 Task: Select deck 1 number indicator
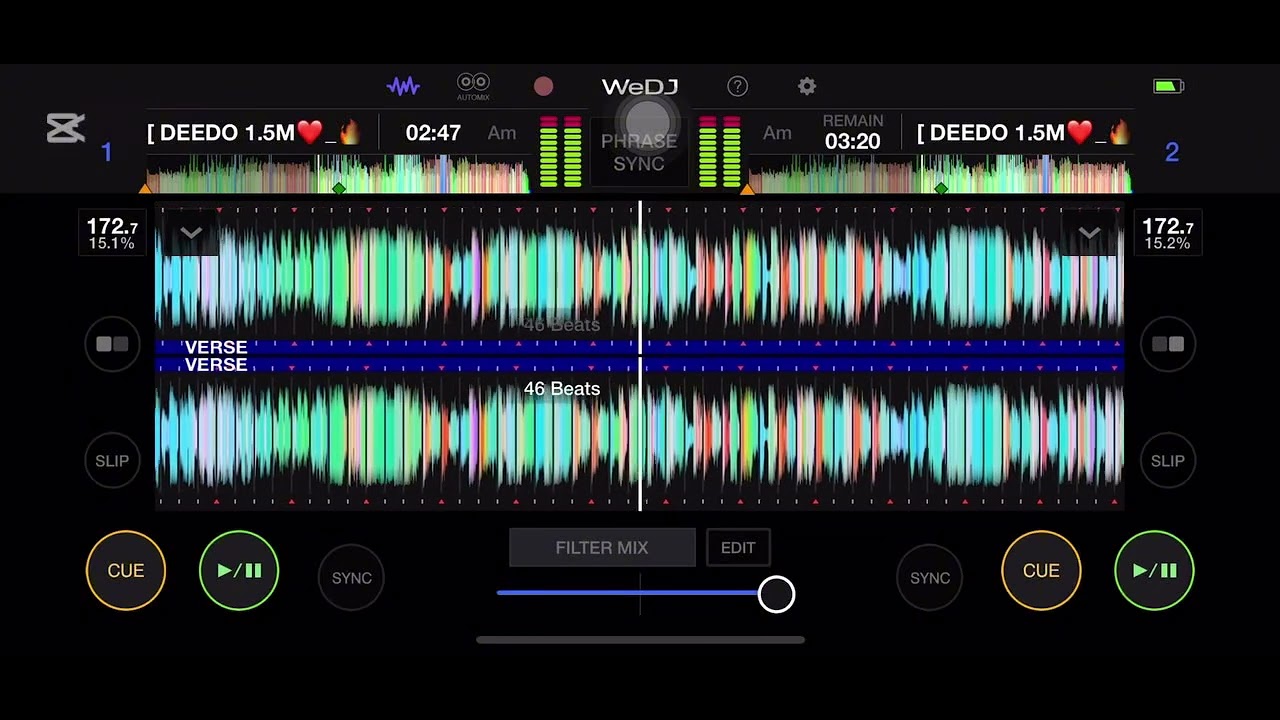point(107,152)
